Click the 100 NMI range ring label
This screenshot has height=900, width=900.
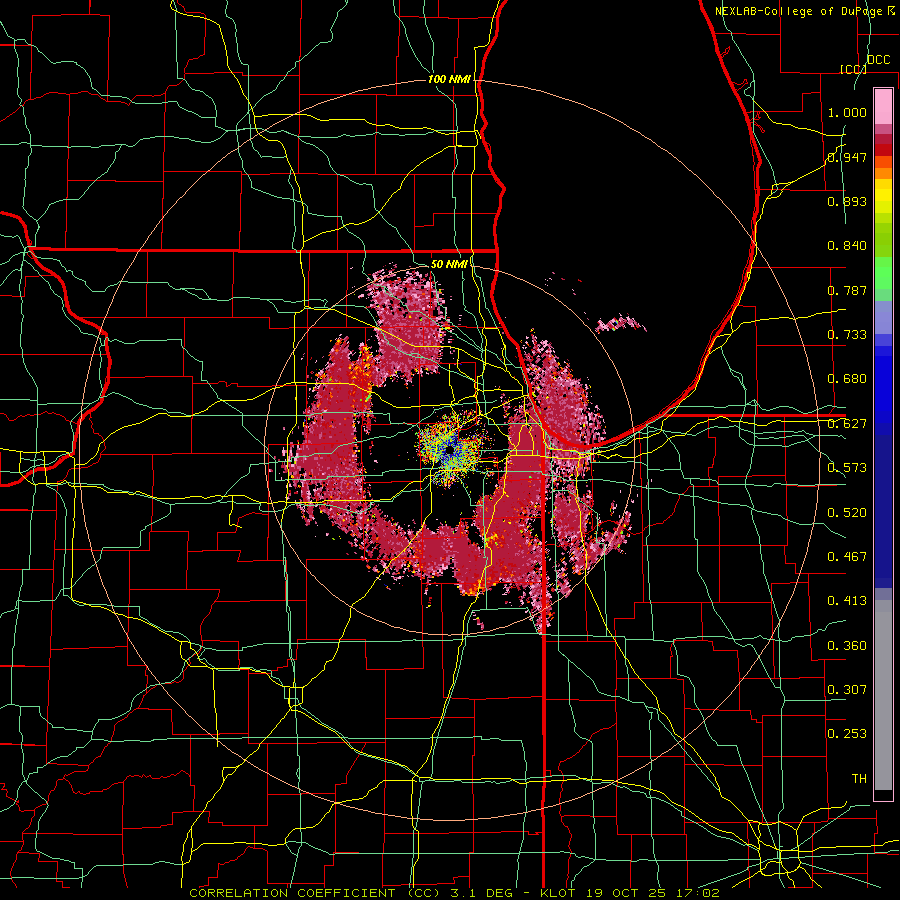point(449,79)
